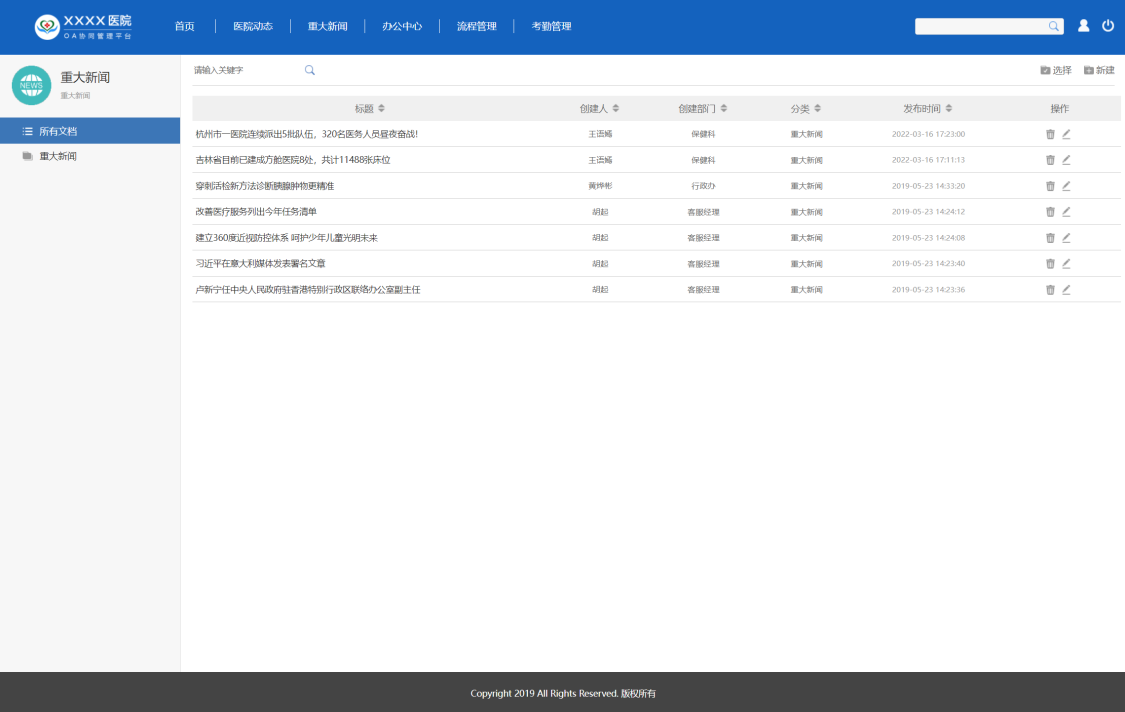Click trash icon for 改善医疗服务 row

pyautogui.click(x=1050, y=212)
